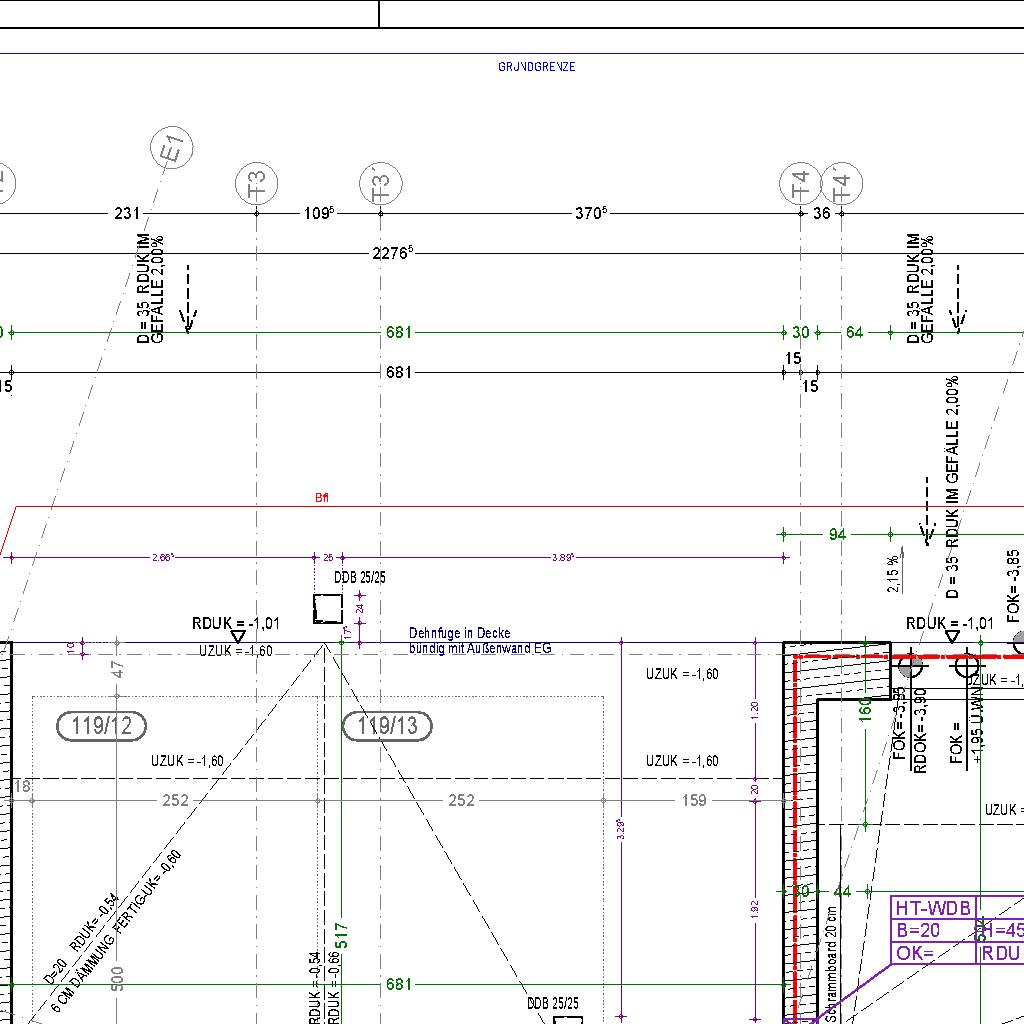Click the 370⁵ dimension value
Viewport: 1024px width, 1024px height.
coord(590,213)
